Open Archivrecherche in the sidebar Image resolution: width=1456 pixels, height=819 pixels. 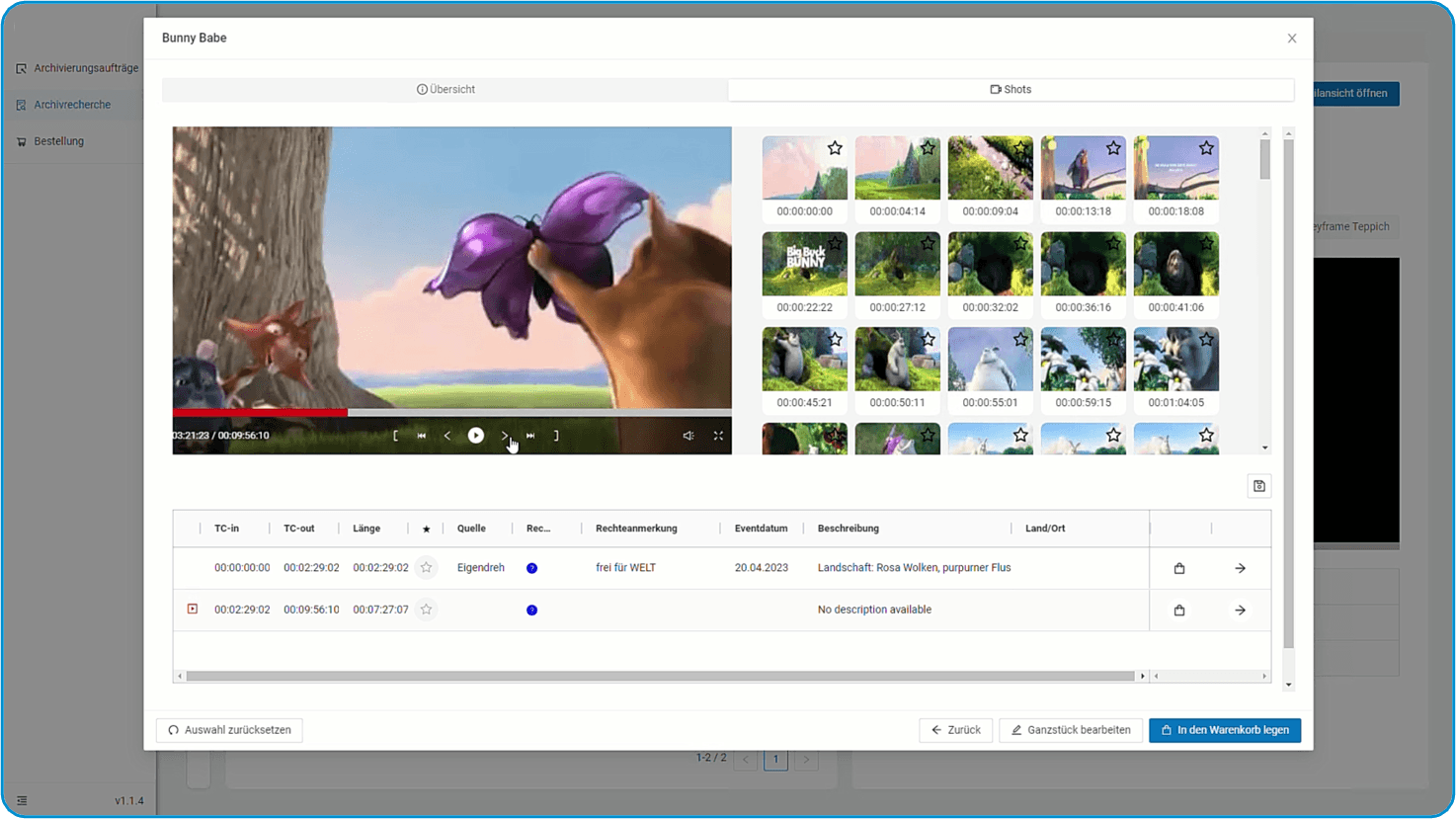[x=72, y=105]
